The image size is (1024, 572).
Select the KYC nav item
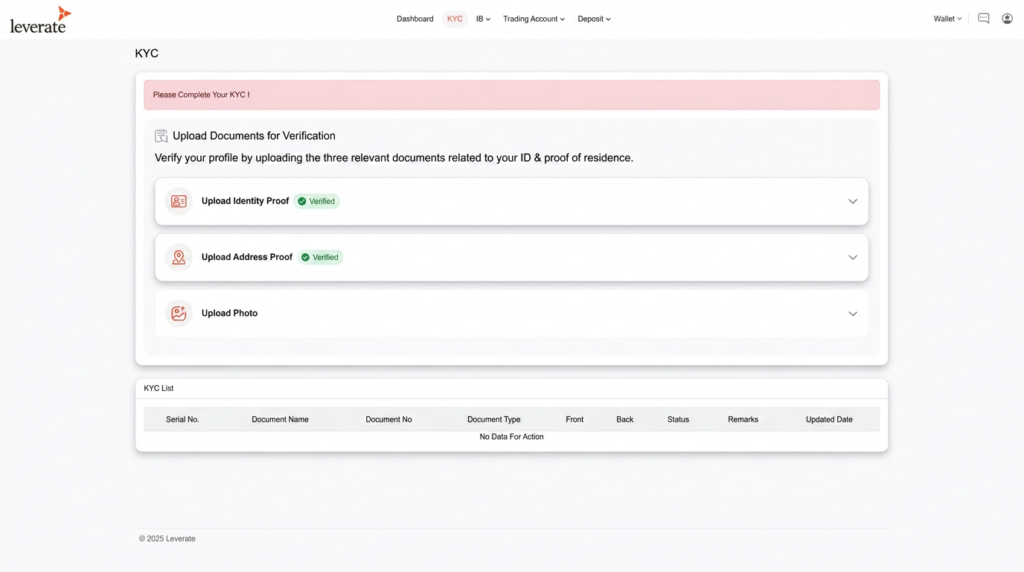coord(455,19)
